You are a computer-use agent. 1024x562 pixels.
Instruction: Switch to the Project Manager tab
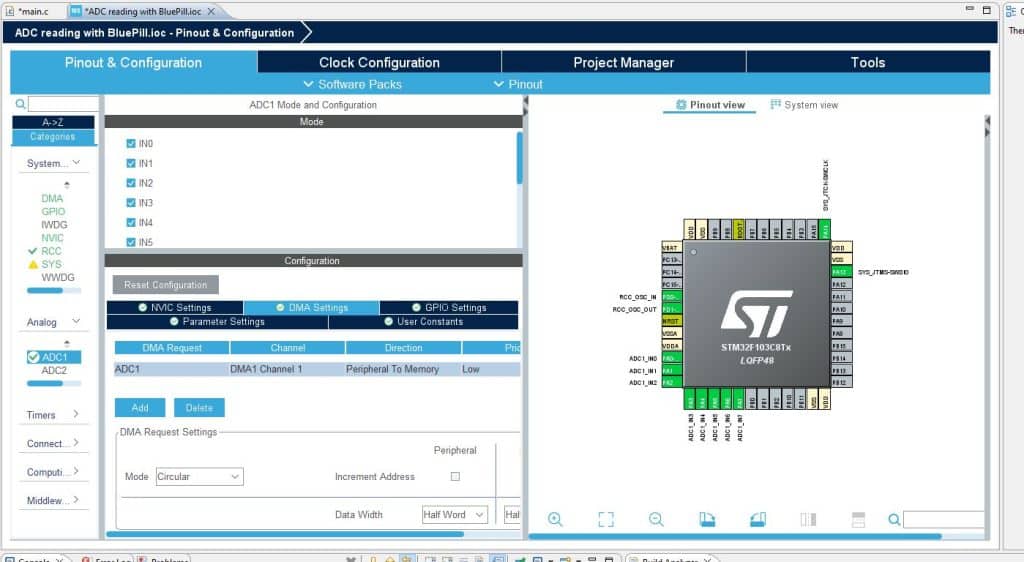point(624,63)
